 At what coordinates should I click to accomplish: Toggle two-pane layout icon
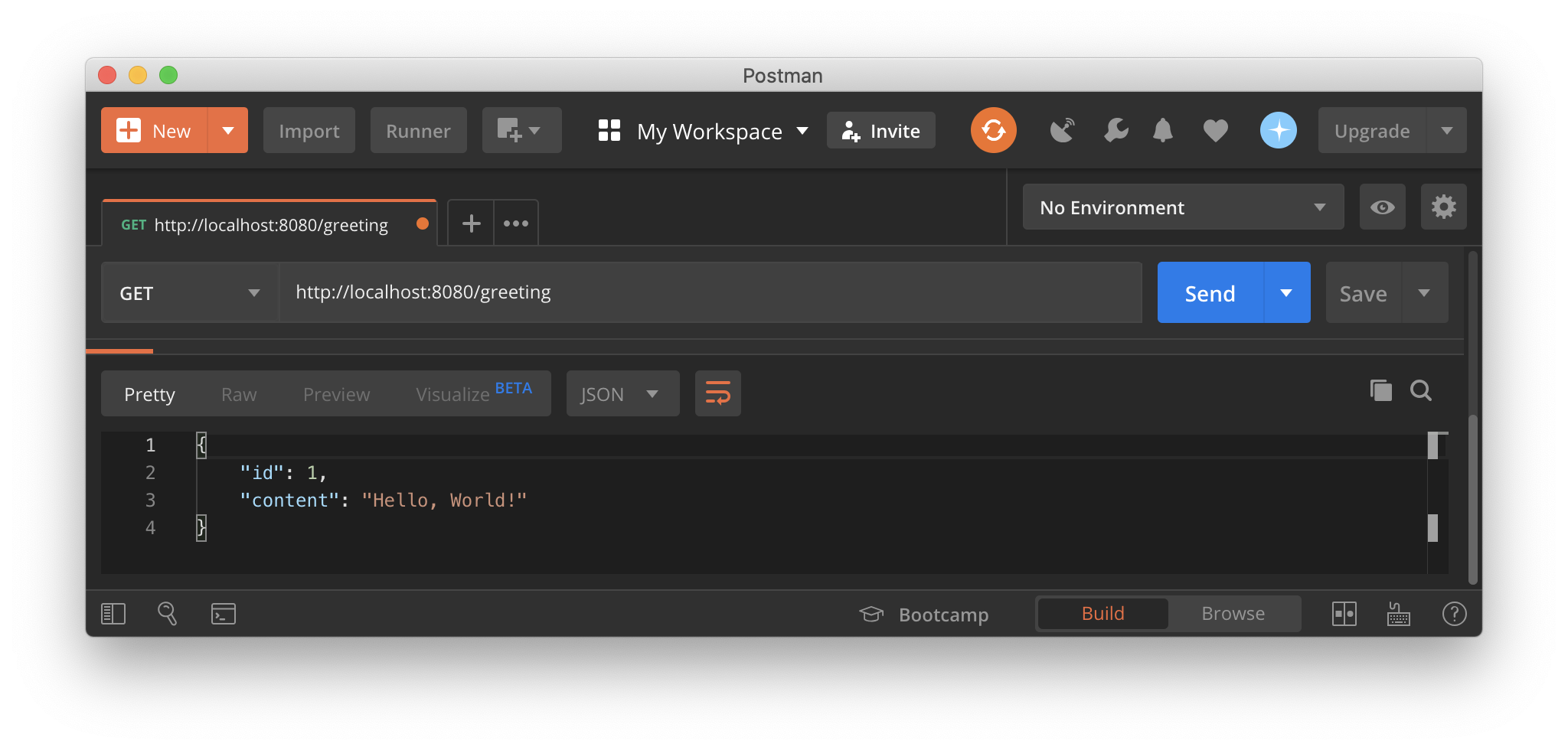[1344, 614]
